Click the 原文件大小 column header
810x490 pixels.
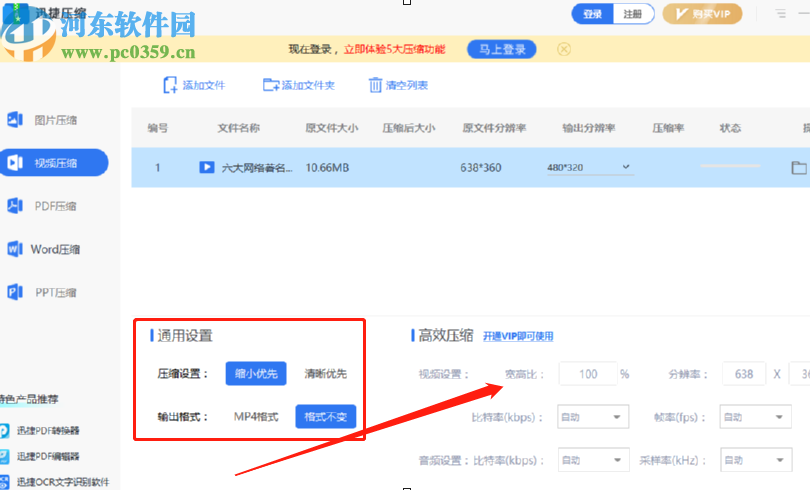click(x=332, y=128)
